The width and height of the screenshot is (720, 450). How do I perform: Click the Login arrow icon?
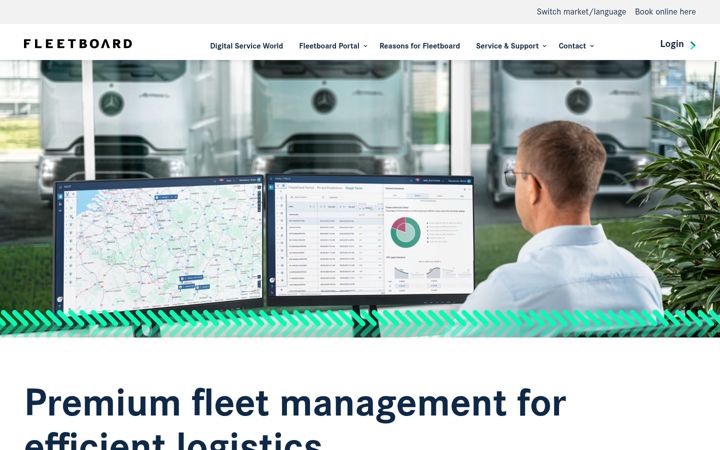pyautogui.click(x=693, y=45)
